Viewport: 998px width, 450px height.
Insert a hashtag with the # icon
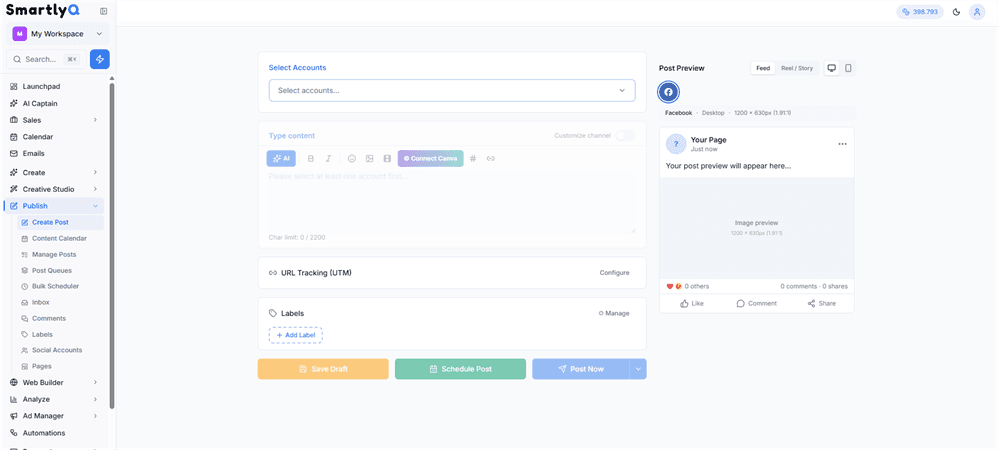tap(473, 158)
